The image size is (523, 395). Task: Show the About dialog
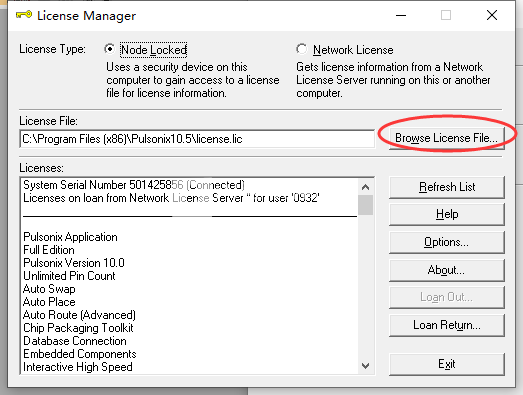[447, 270]
